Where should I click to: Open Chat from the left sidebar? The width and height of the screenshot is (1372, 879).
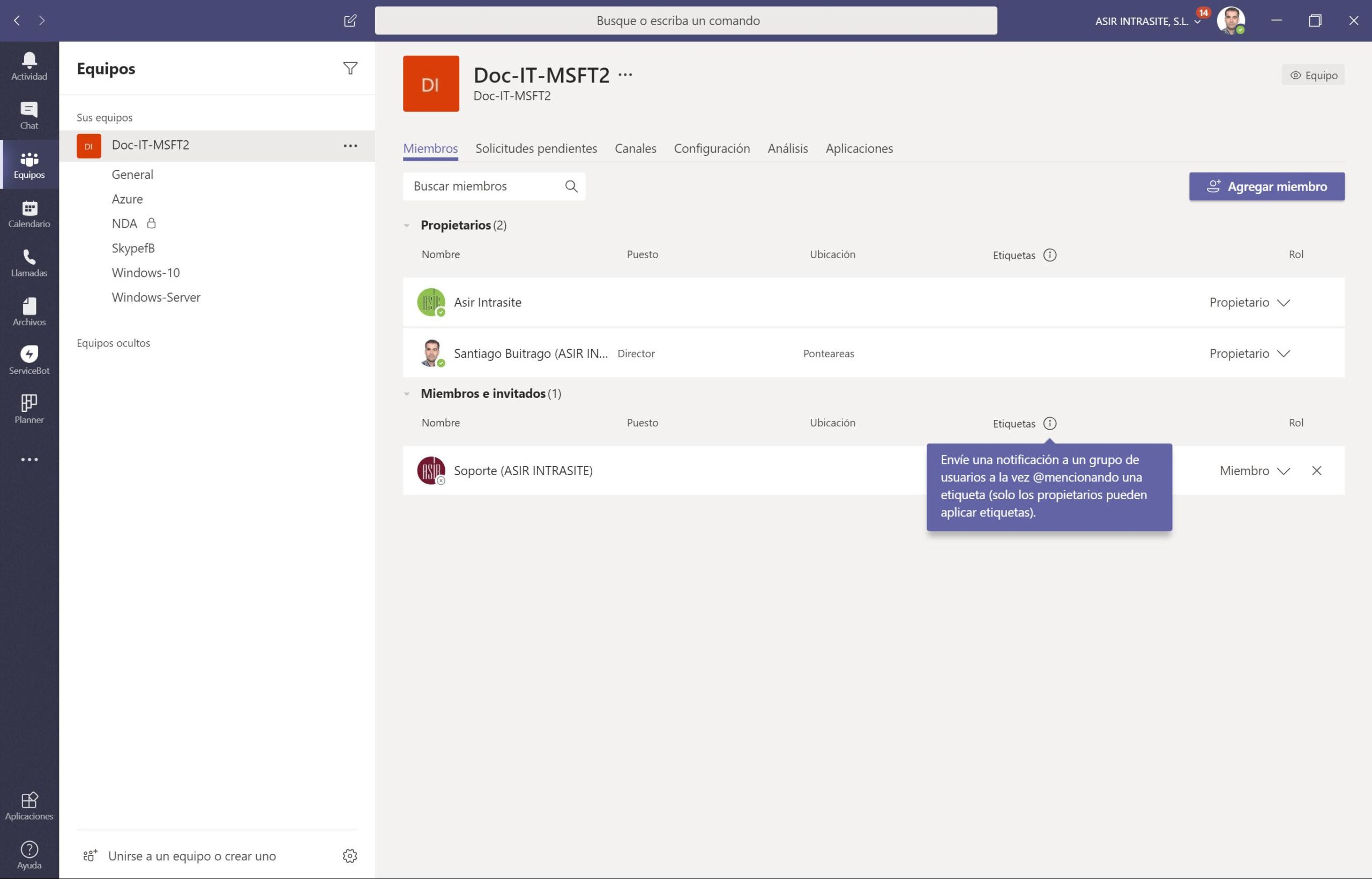29,115
